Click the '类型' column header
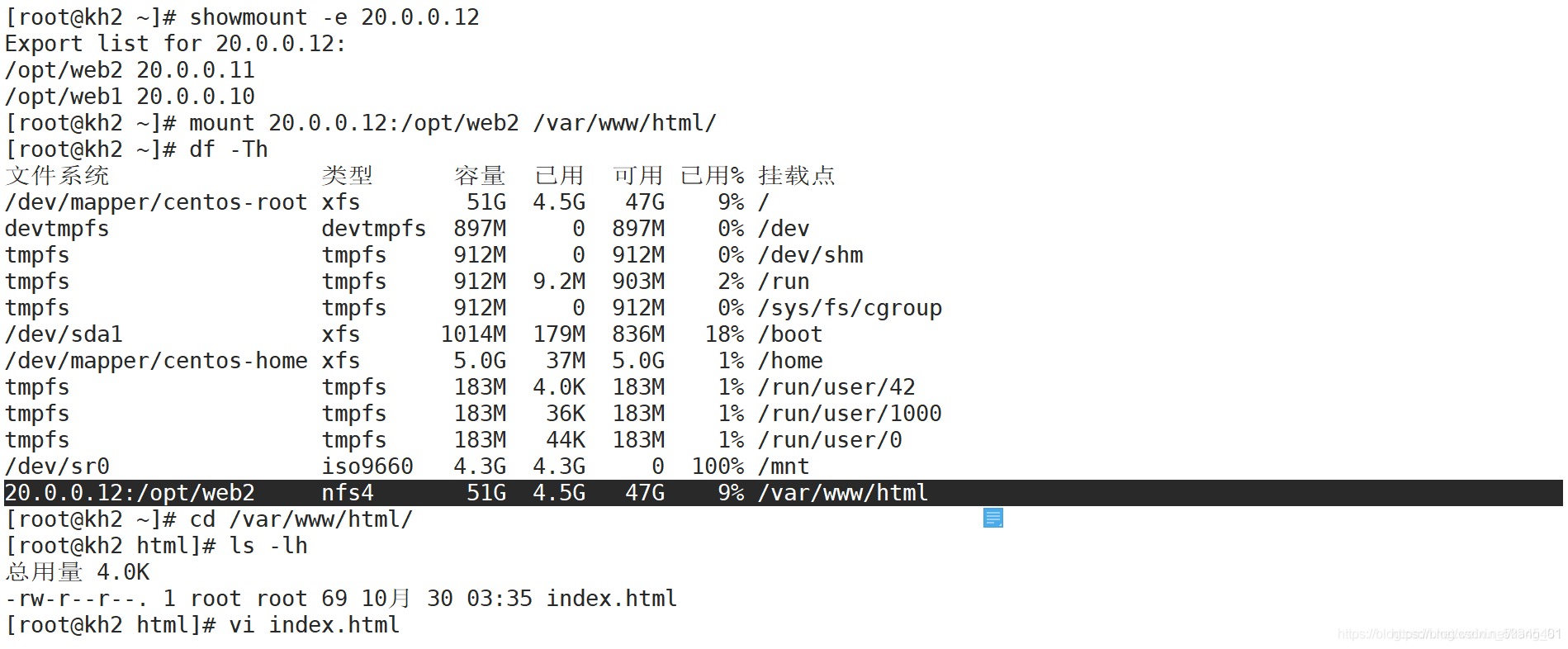Screen dimensions: 1568x649 [348, 176]
